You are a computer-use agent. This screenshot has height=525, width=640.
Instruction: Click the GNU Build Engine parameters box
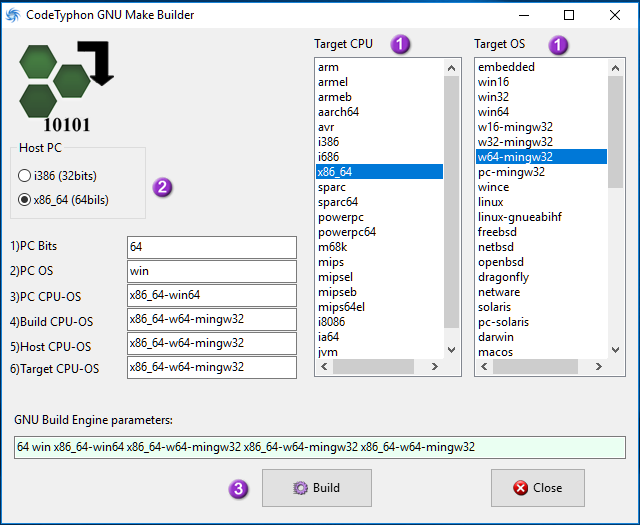pyautogui.click(x=320, y=447)
